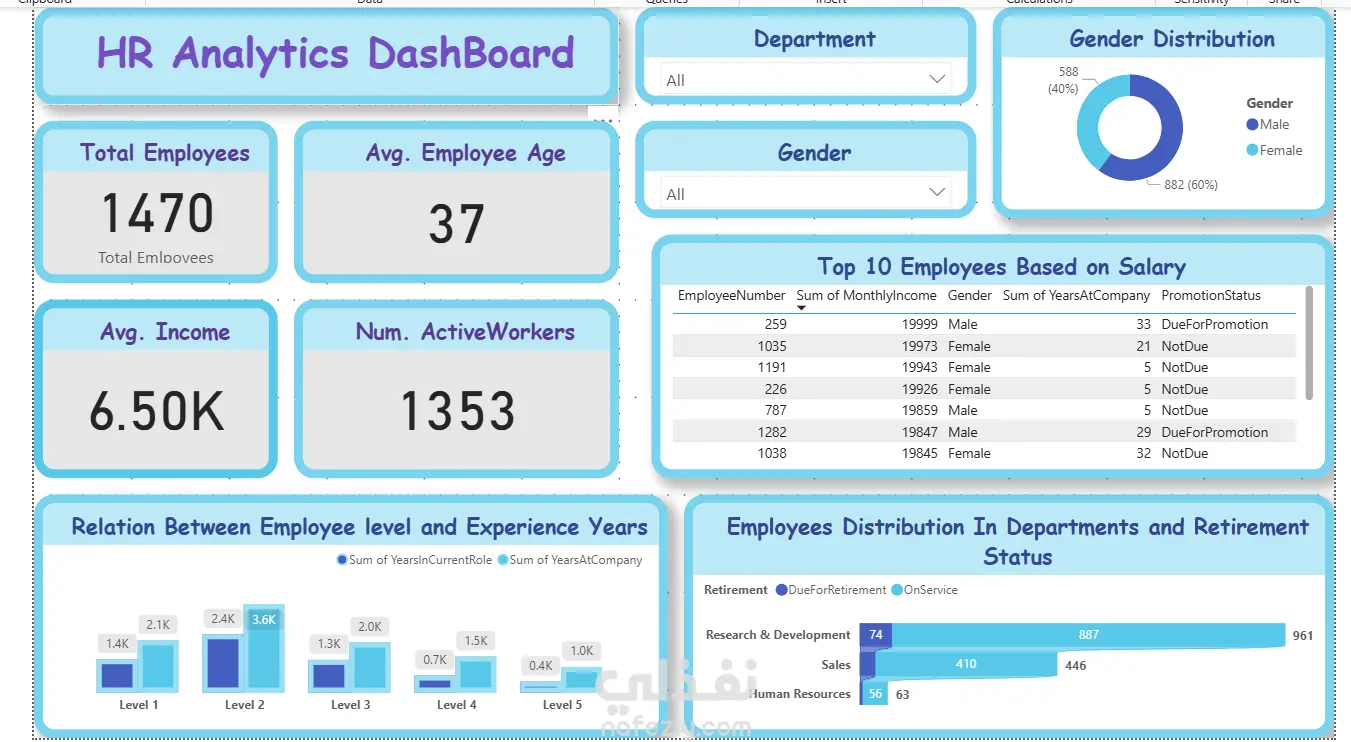
Task: Click the Research & Development total label 961
Action: tap(1302, 636)
